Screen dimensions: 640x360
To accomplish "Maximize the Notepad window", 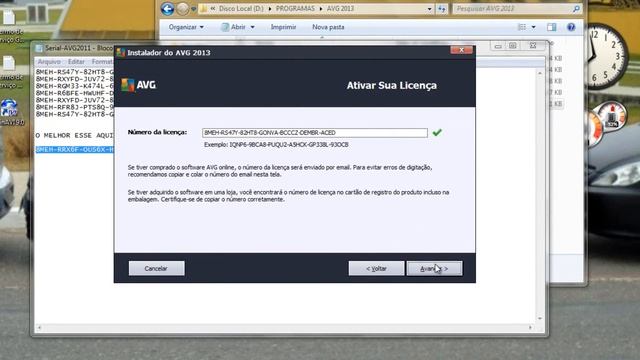I will click(513, 46).
